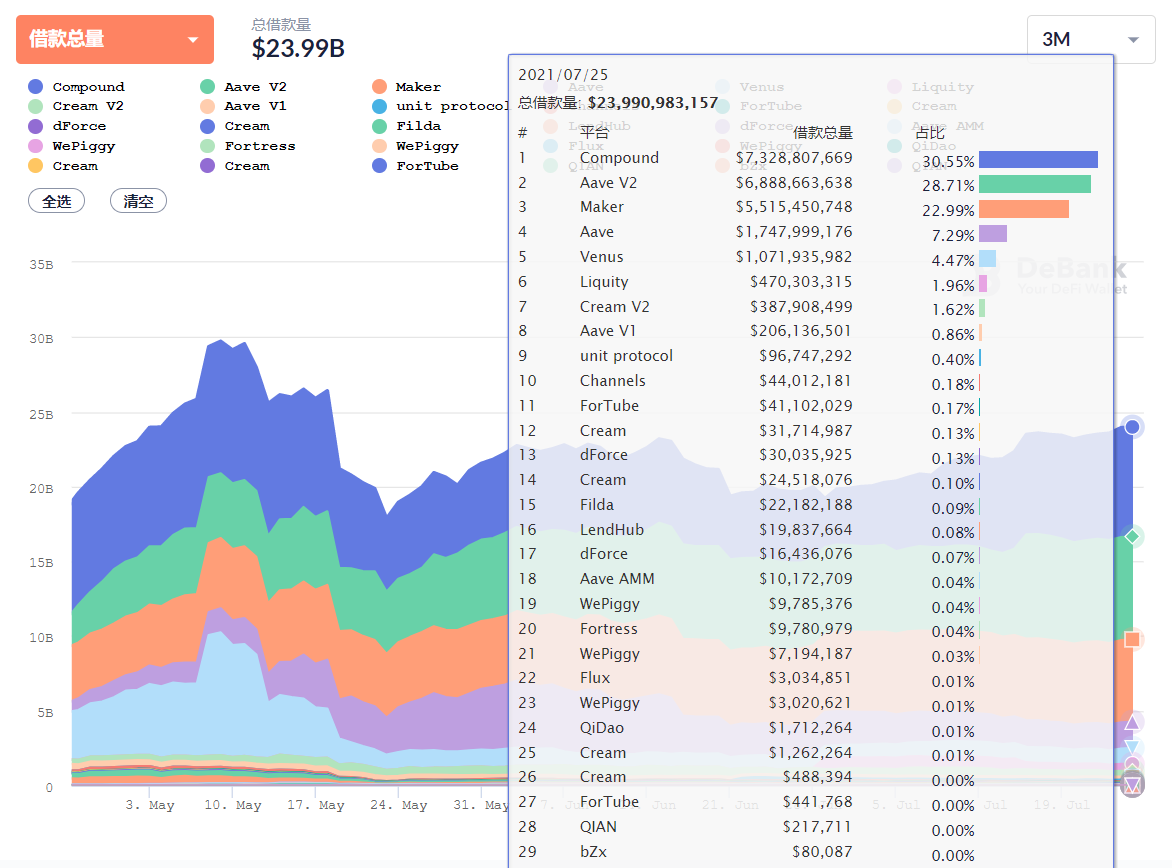Click the "17. May" x-axis label
The image size is (1172, 868).
tap(315, 805)
